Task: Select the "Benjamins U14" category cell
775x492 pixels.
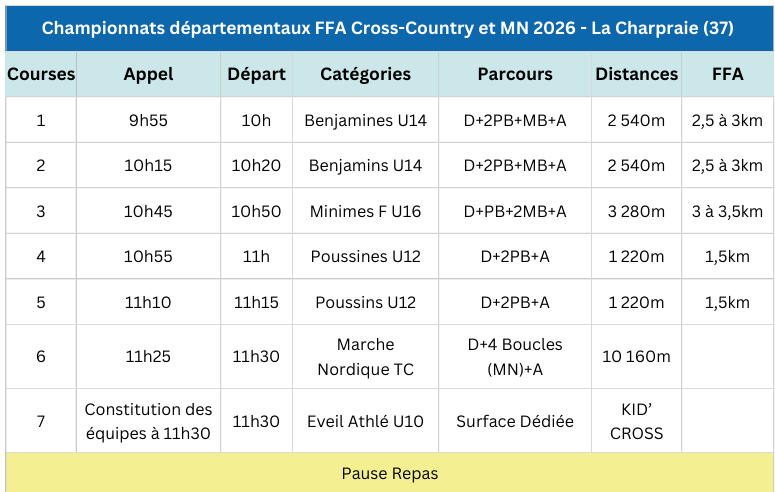Action: [365, 166]
